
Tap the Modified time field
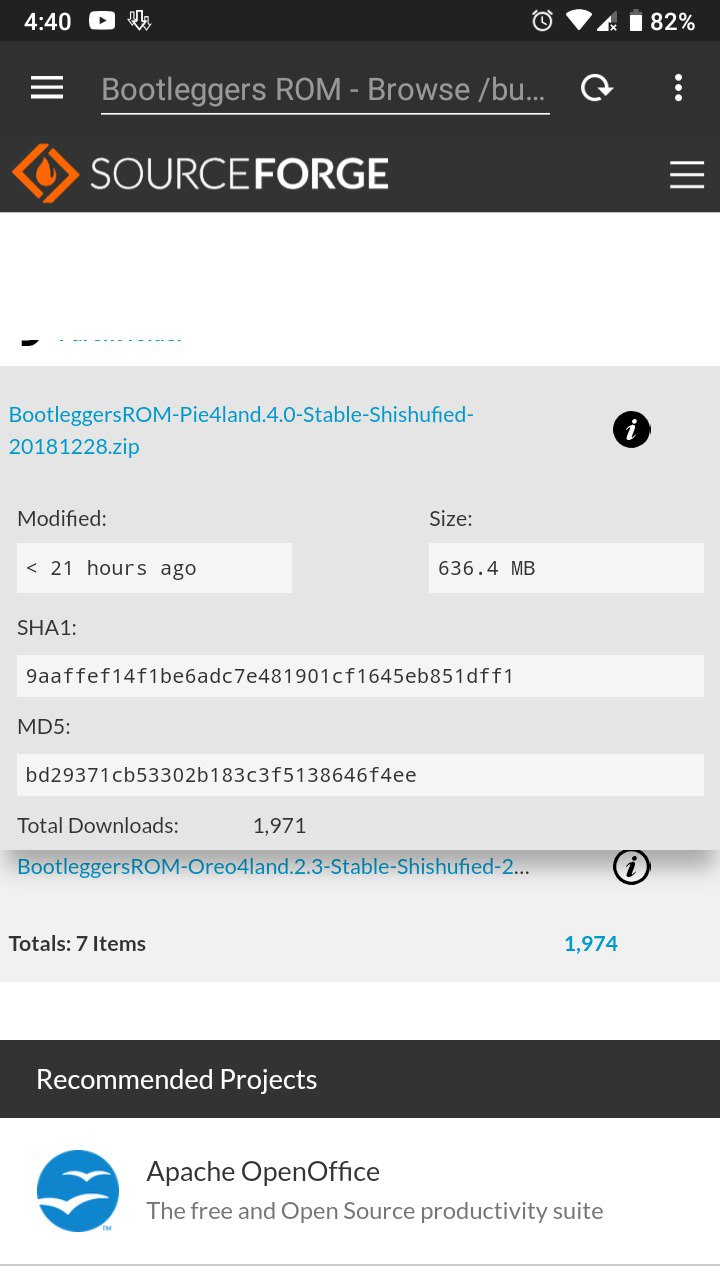point(154,568)
